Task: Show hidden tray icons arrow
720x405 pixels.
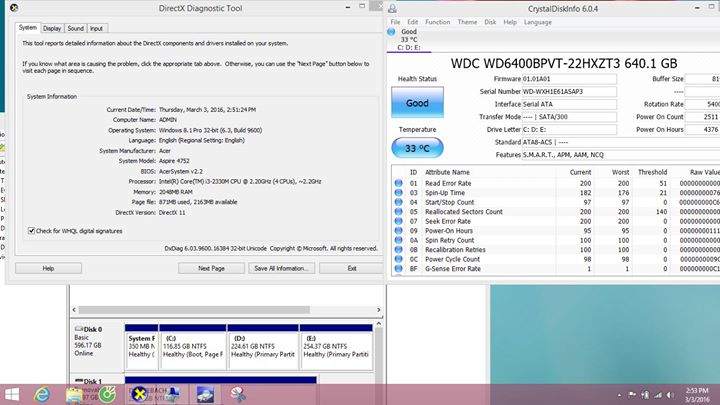Action: coord(619,395)
